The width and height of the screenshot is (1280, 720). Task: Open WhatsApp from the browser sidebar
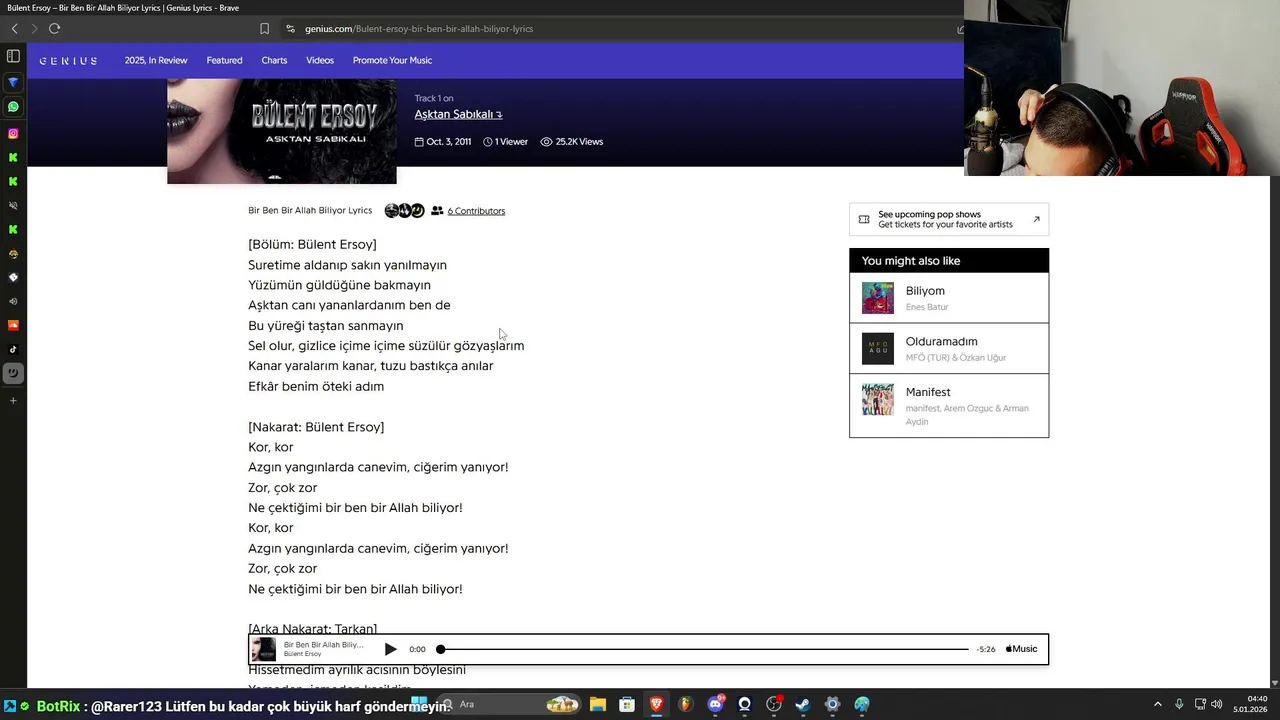[x=13, y=106]
